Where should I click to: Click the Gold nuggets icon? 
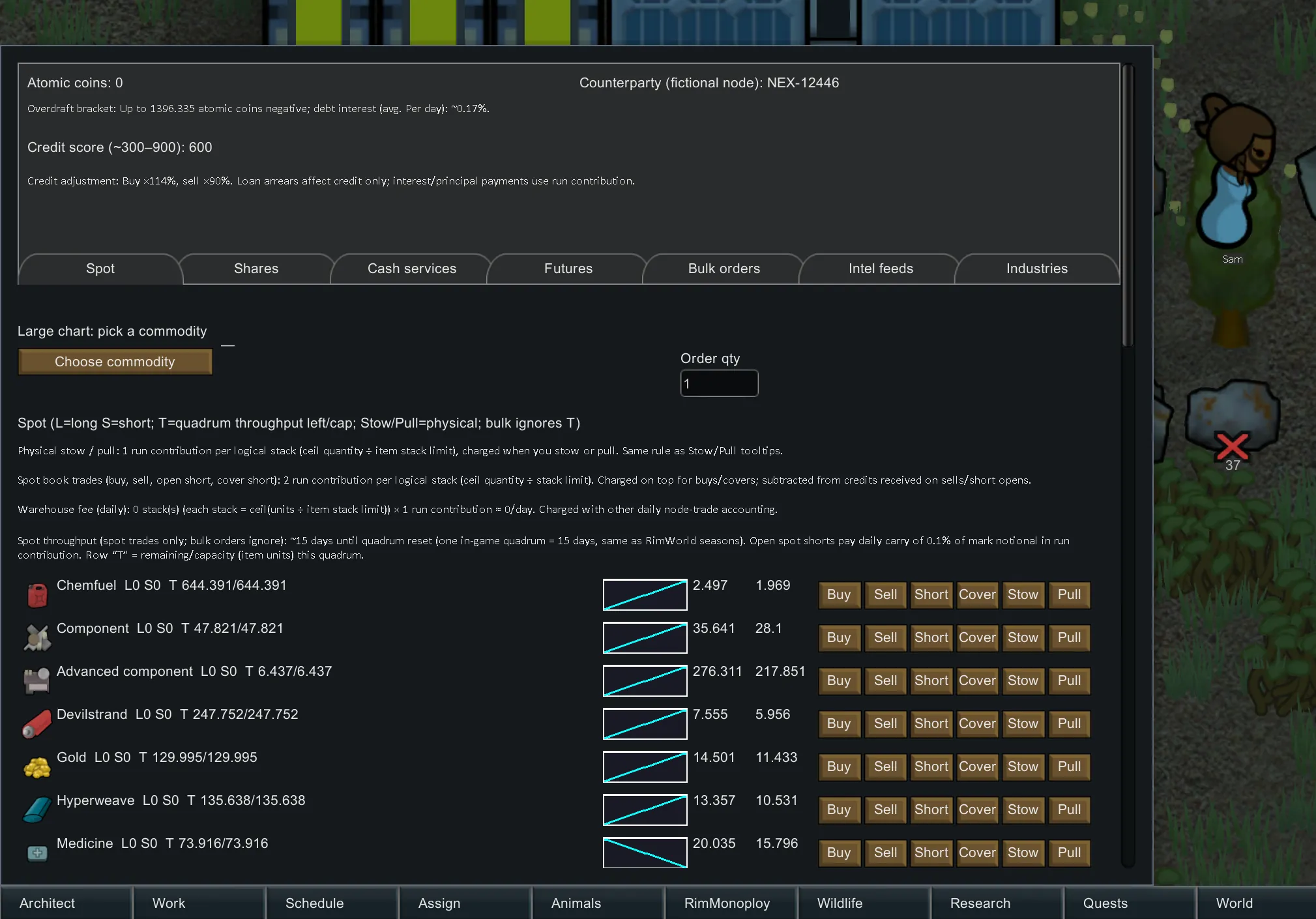pyautogui.click(x=37, y=767)
